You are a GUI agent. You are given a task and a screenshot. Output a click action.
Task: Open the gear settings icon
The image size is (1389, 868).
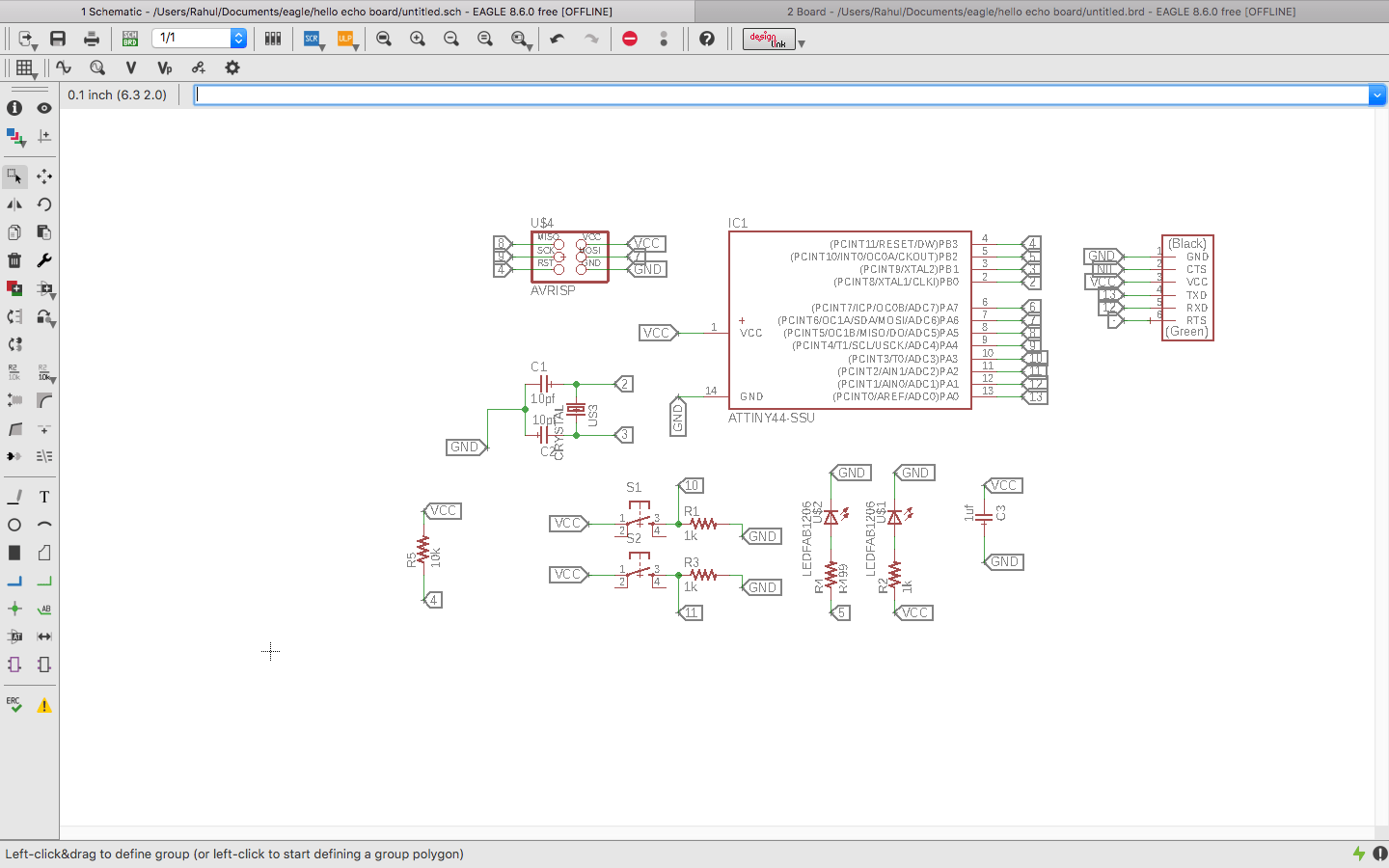(x=232, y=68)
